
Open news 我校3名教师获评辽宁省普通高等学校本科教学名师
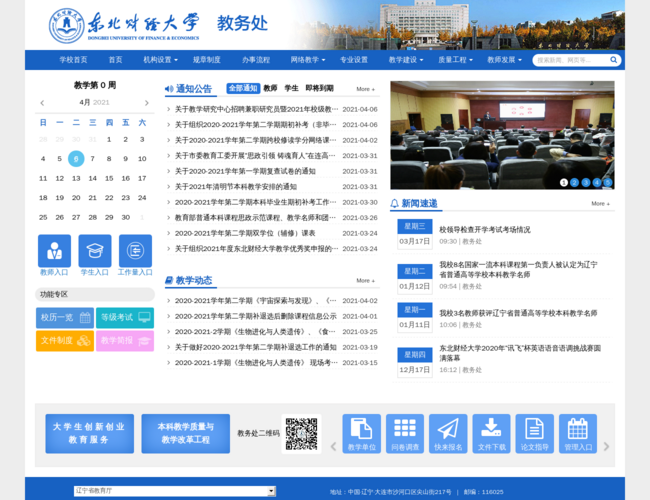click(x=518, y=313)
